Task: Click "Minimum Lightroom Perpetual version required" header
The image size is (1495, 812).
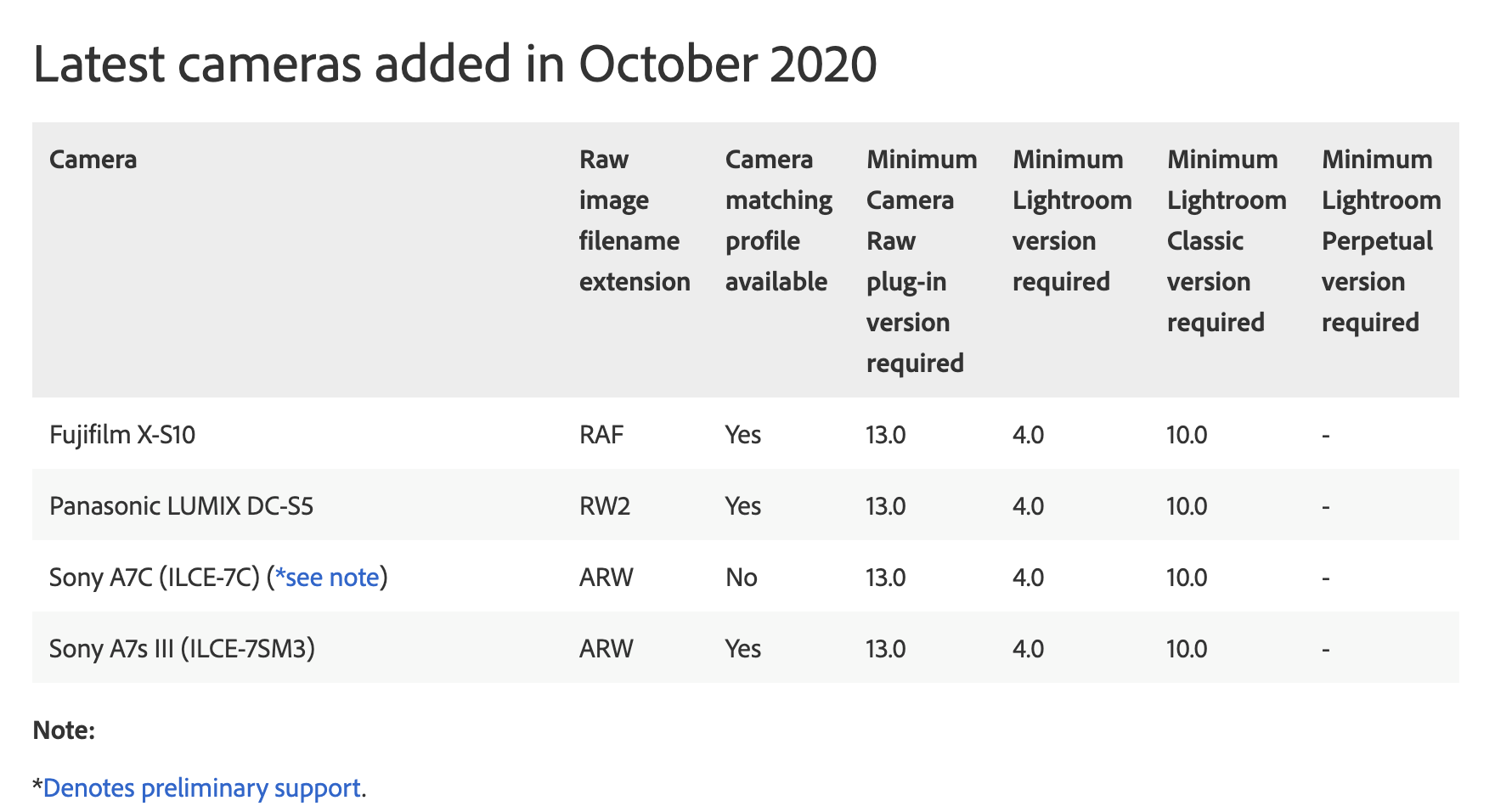Action: pos(1381,241)
